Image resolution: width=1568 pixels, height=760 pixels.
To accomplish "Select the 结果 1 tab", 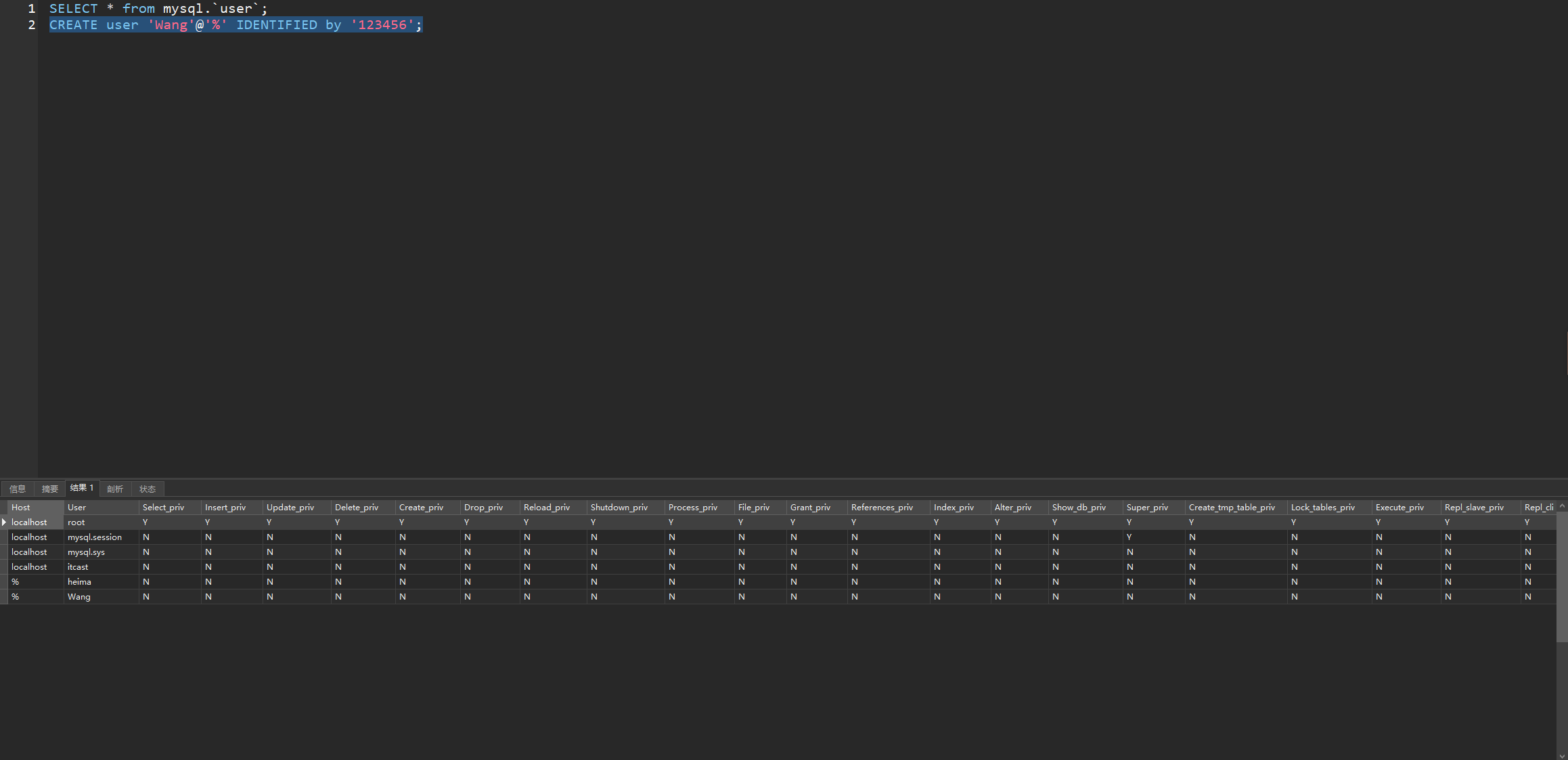I will [82, 488].
